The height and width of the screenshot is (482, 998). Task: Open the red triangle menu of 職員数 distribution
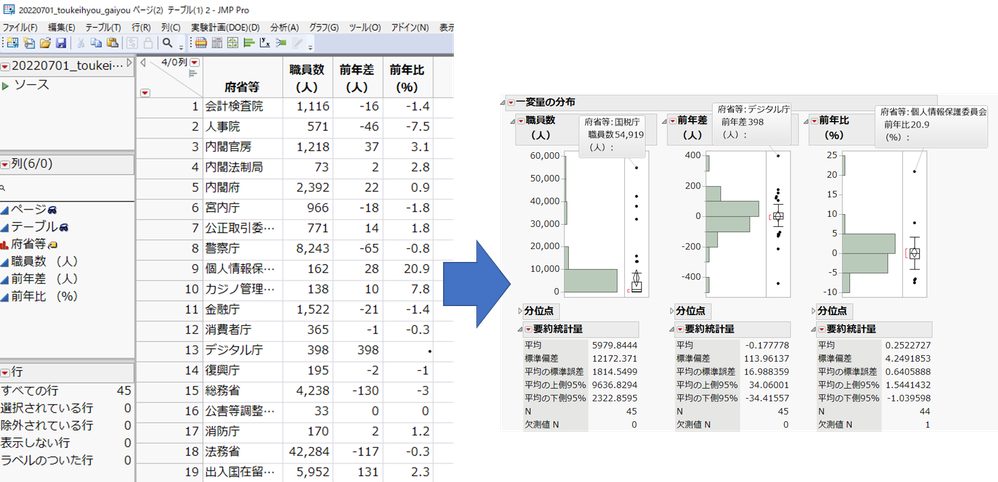[x=521, y=120]
